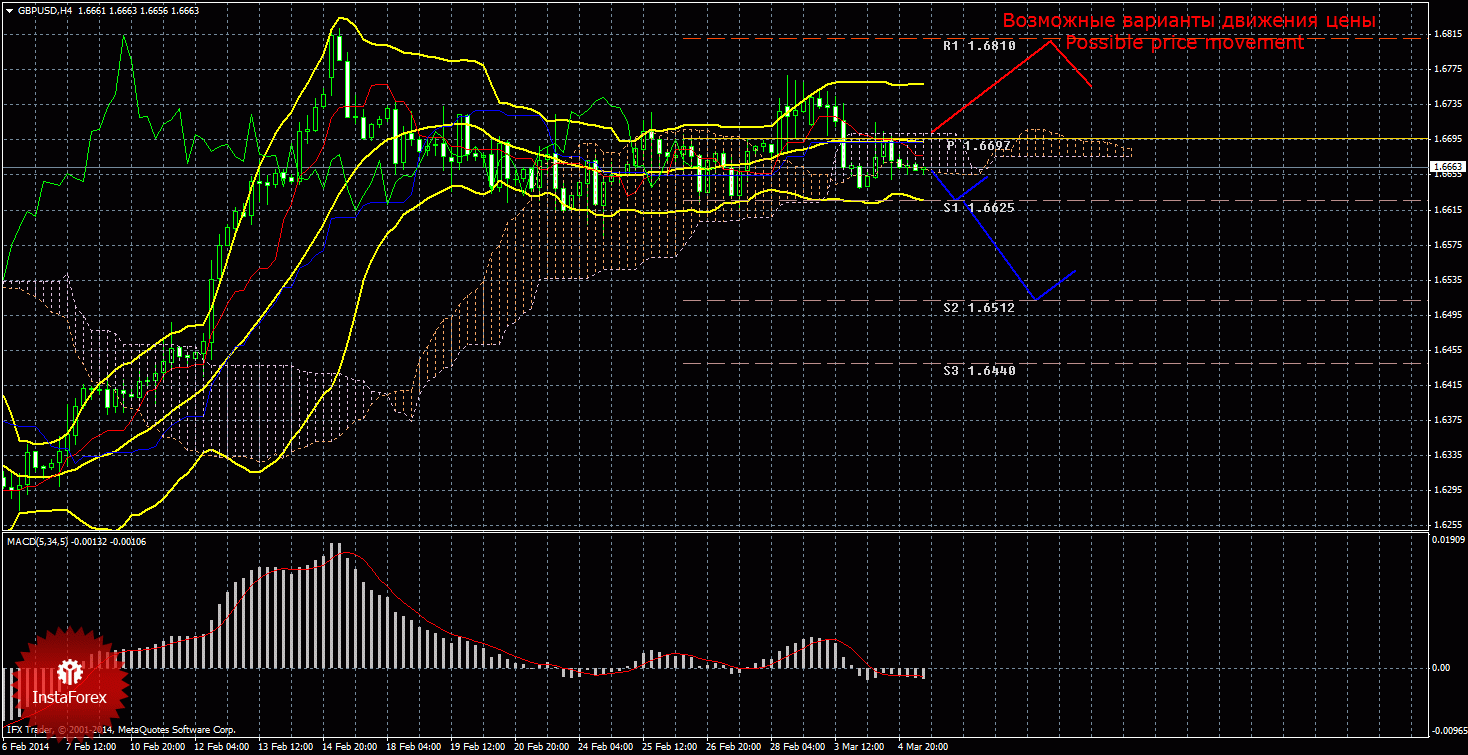The height and width of the screenshot is (755, 1468).
Task: Click the 13 Feb 12:00 time label
Action: point(285,746)
